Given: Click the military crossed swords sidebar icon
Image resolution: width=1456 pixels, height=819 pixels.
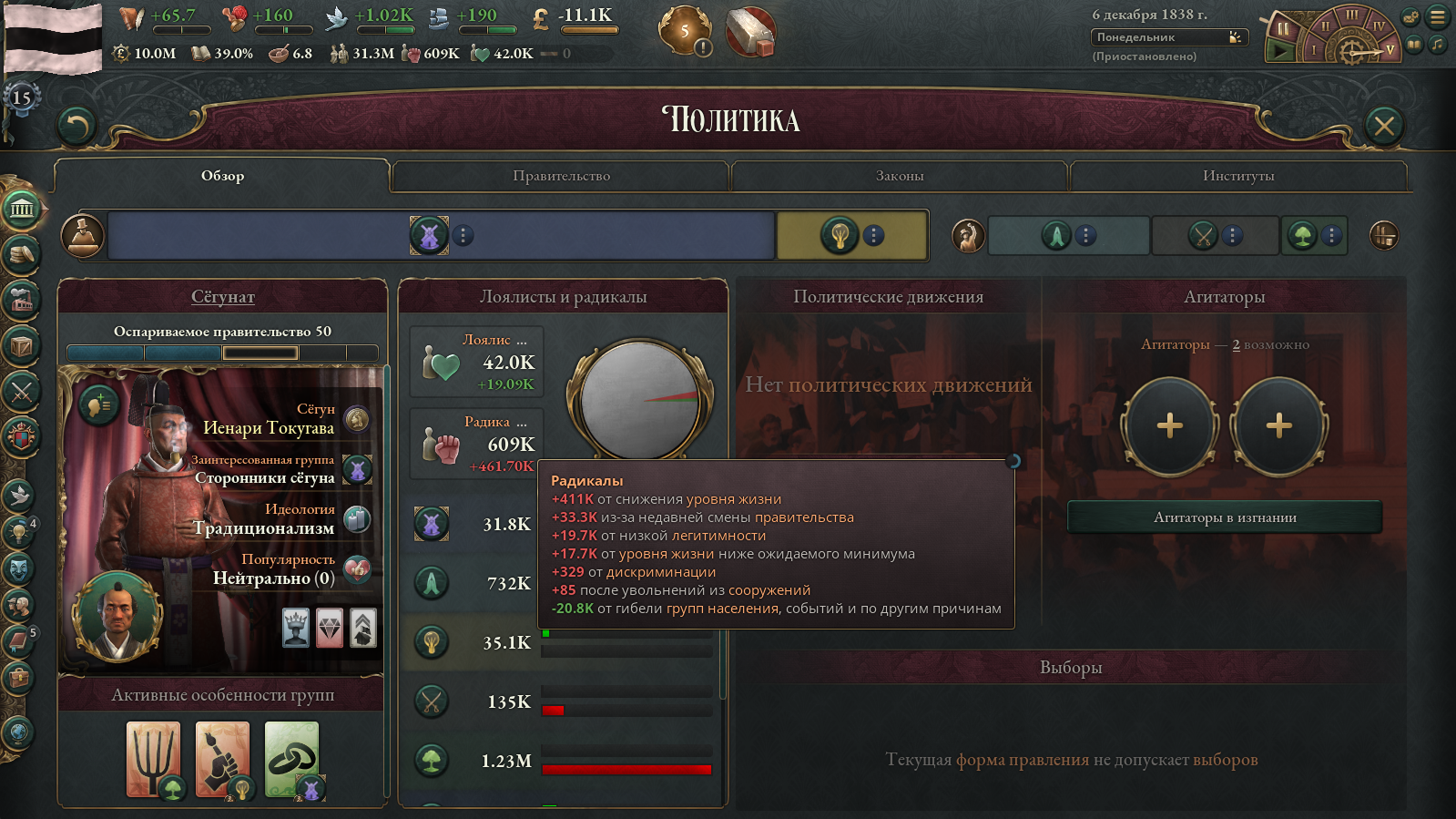Looking at the screenshot, I should click(x=22, y=393).
